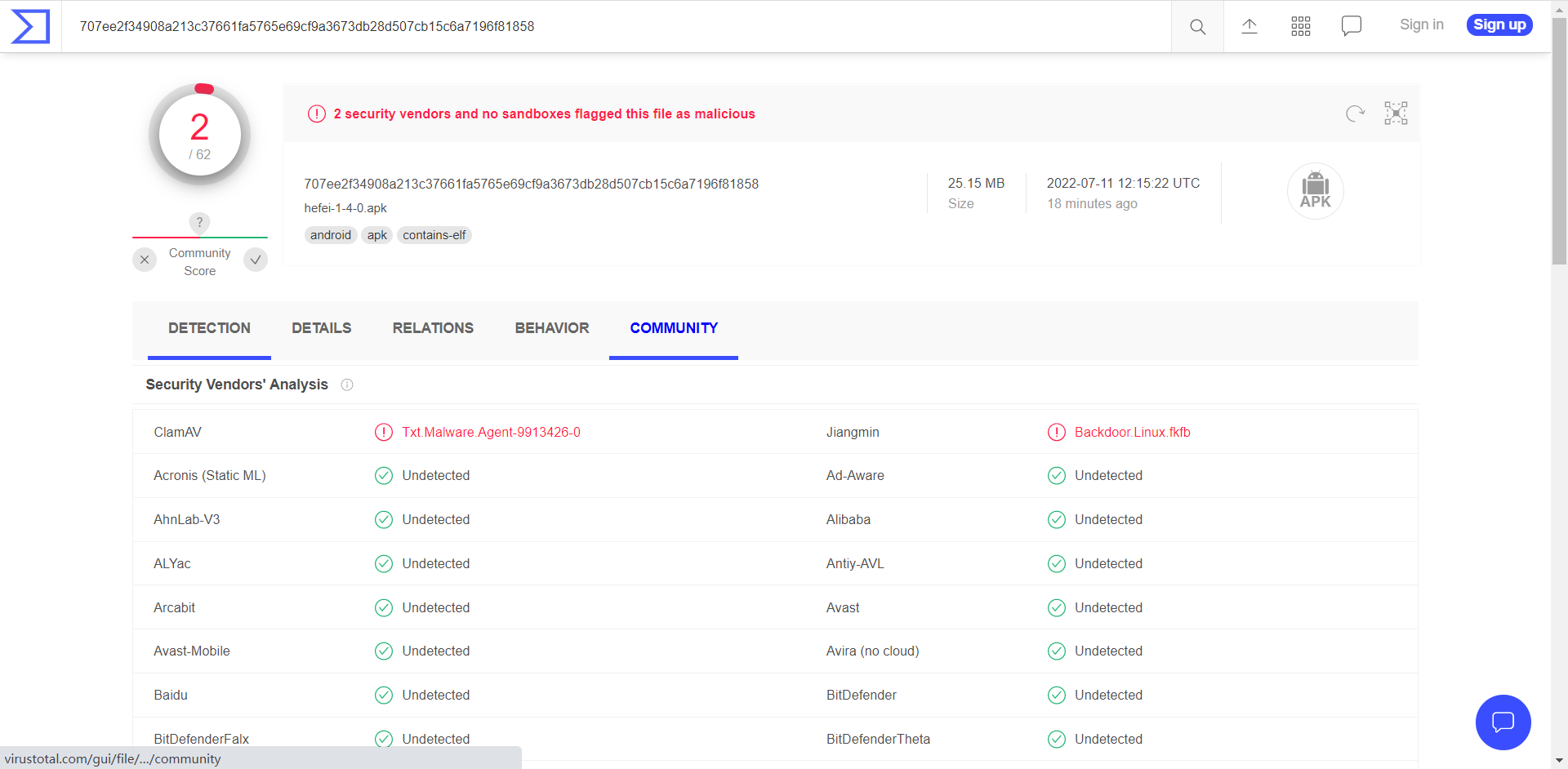Click the VirusTotal logo icon
Viewport: 1568px width, 769px height.
point(30,26)
